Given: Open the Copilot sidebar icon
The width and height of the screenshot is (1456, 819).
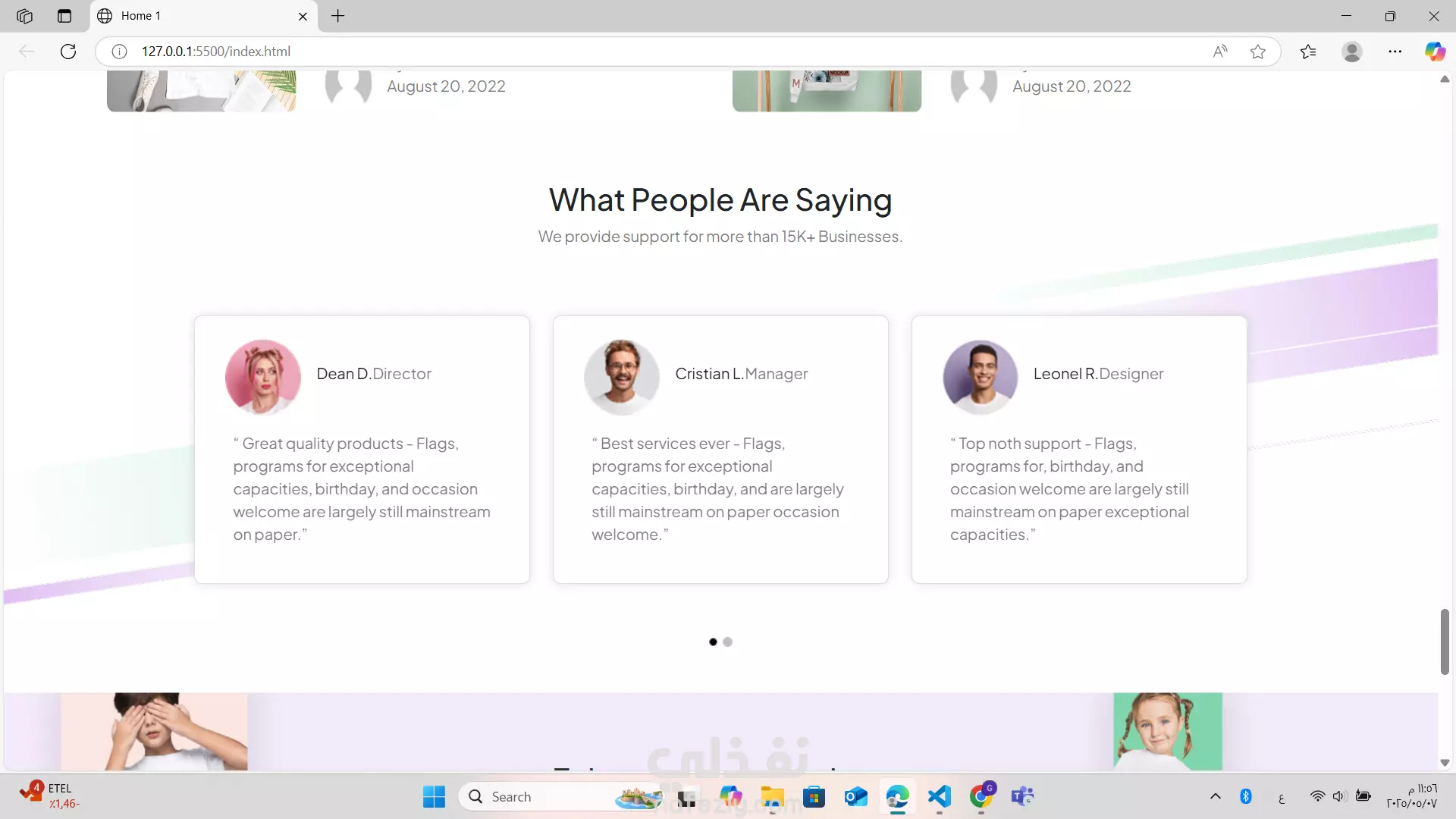Looking at the screenshot, I should [1435, 52].
